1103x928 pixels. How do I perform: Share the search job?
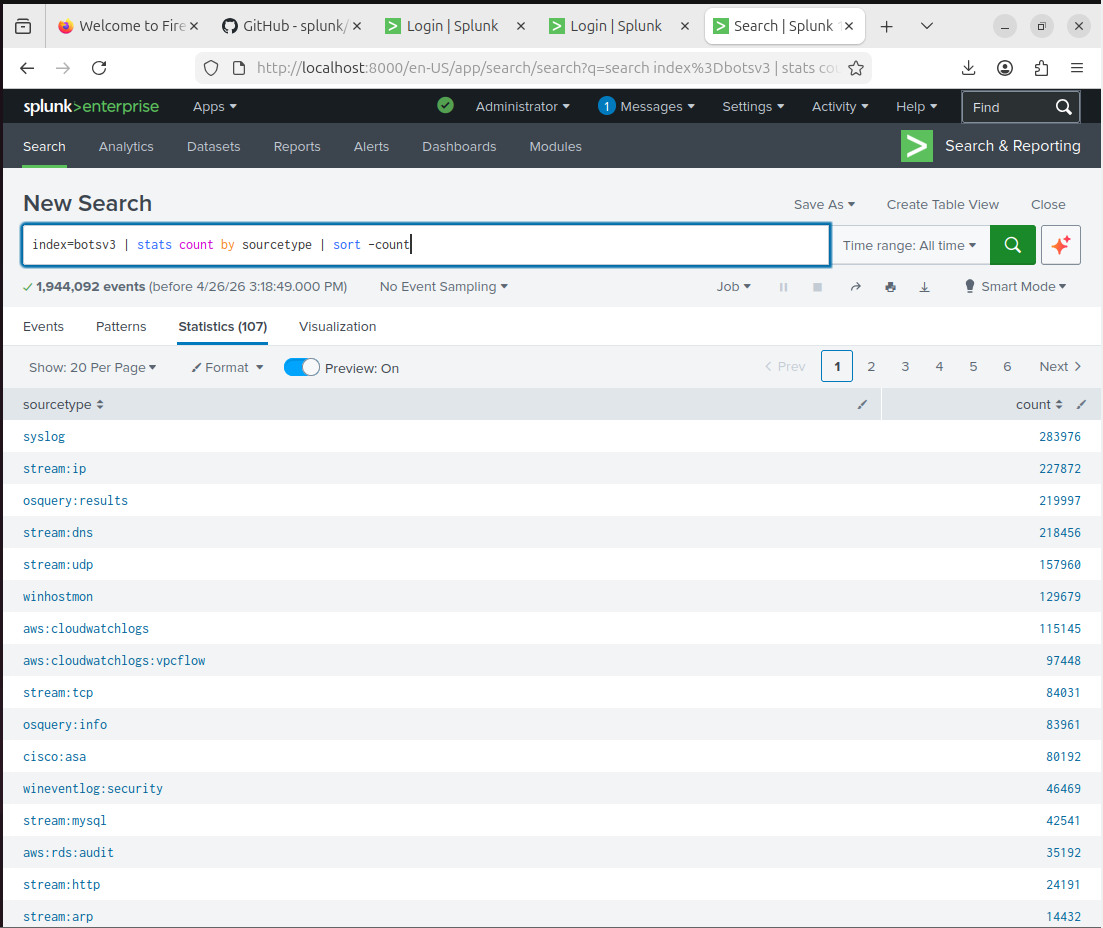[855, 287]
